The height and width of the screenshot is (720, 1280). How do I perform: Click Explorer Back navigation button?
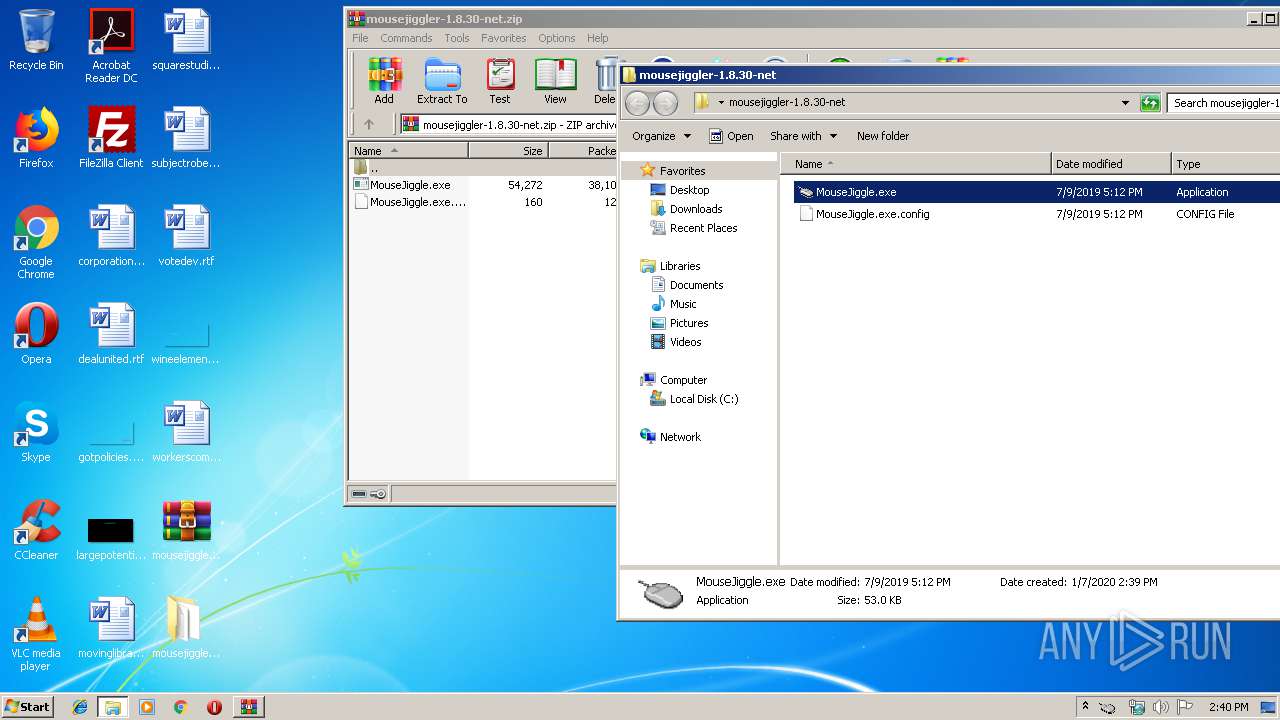tap(637, 102)
